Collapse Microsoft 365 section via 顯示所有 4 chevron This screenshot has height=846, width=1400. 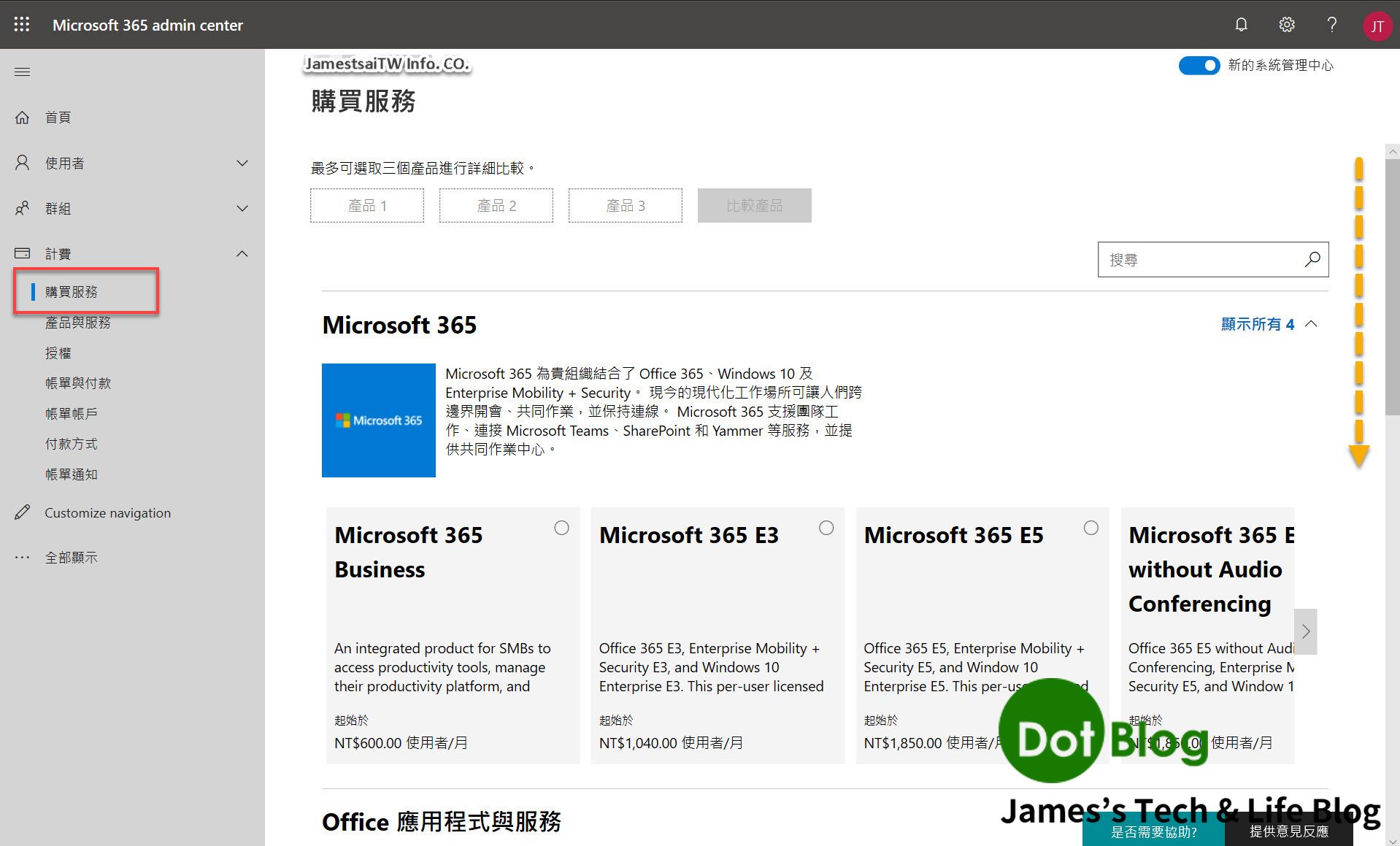pos(1312,324)
